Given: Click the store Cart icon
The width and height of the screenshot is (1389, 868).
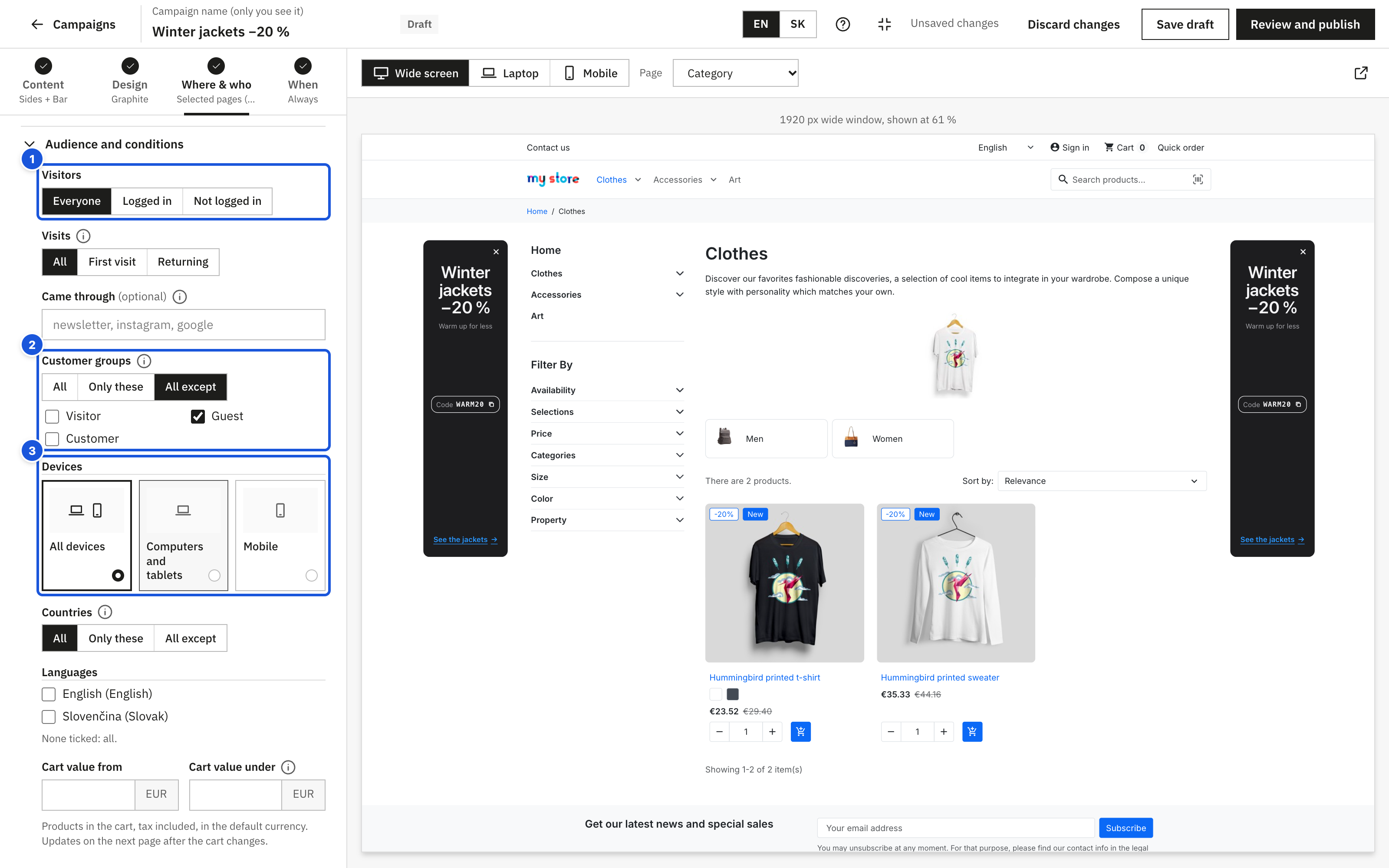Looking at the screenshot, I should point(1109,148).
